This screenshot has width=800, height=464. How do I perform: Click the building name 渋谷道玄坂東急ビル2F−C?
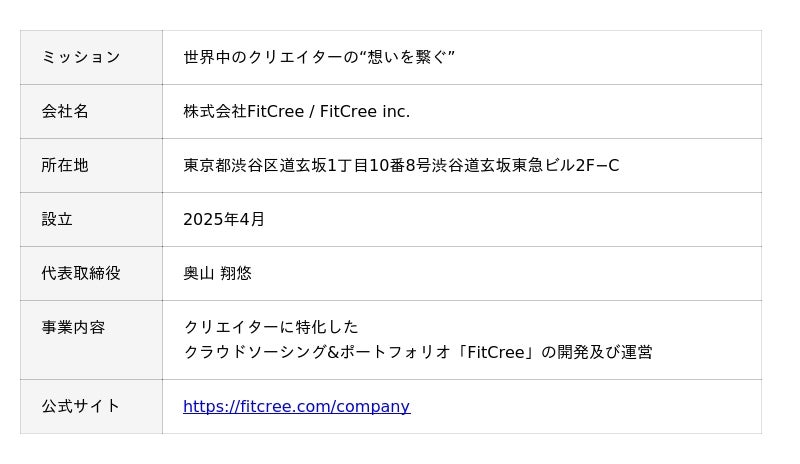pos(526,165)
